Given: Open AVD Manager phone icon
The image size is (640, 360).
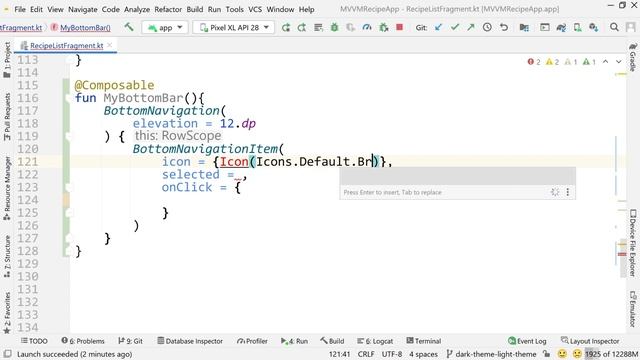Looking at the screenshot, I should pyautogui.click(x=578, y=27).
